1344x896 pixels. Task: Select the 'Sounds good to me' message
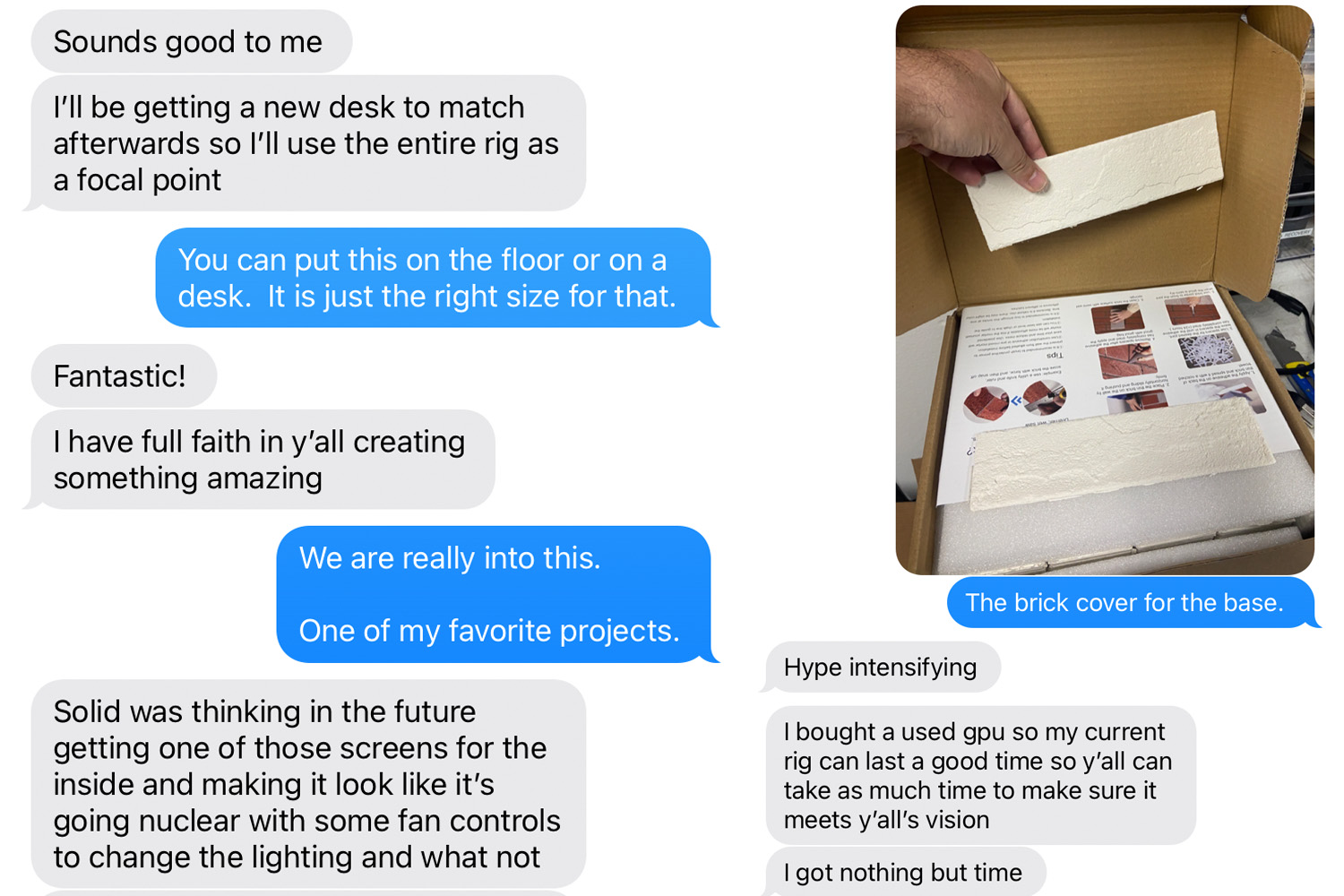(192, 41)
